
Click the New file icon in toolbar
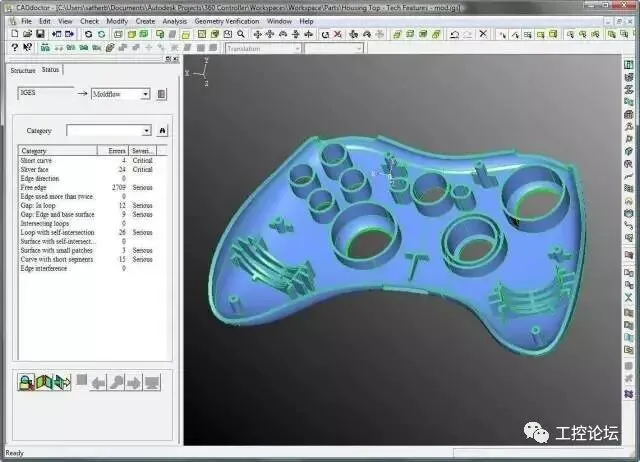pos(15,34)
